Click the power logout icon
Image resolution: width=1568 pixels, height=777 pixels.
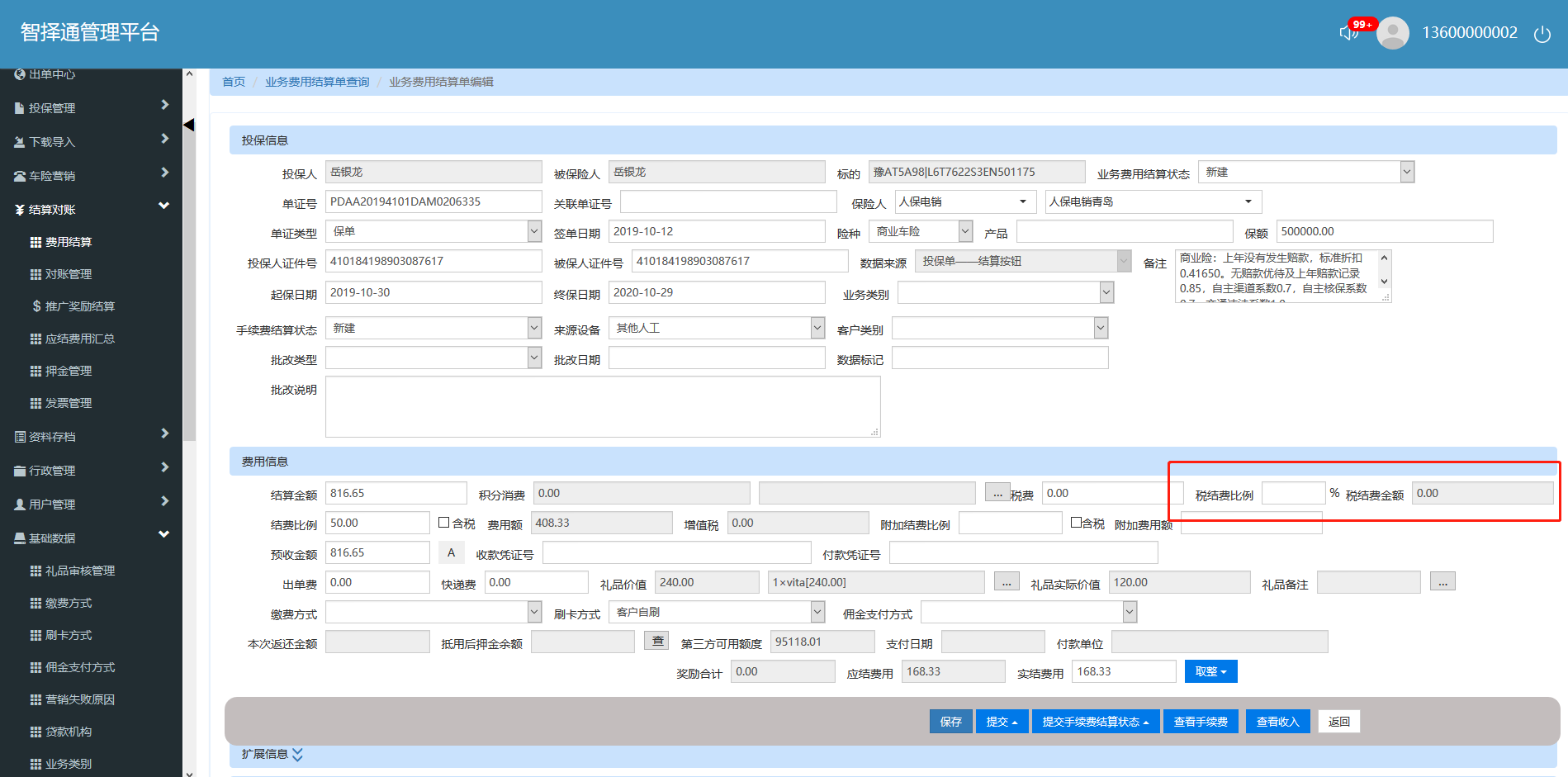pyautogui.click(x=1542, y=34)
